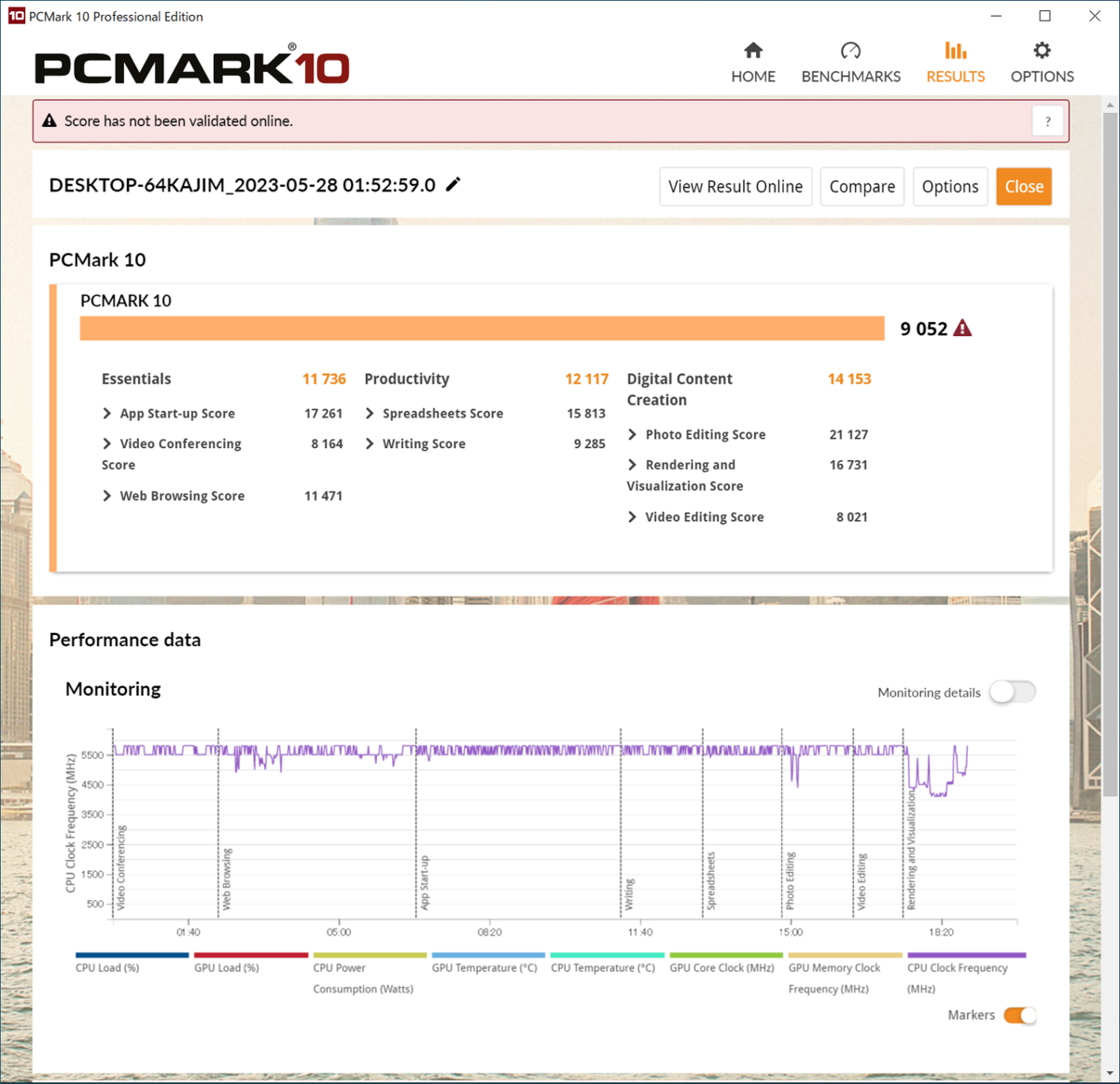
Task: Open Options gear icon
Action: tap(1042, 50)
